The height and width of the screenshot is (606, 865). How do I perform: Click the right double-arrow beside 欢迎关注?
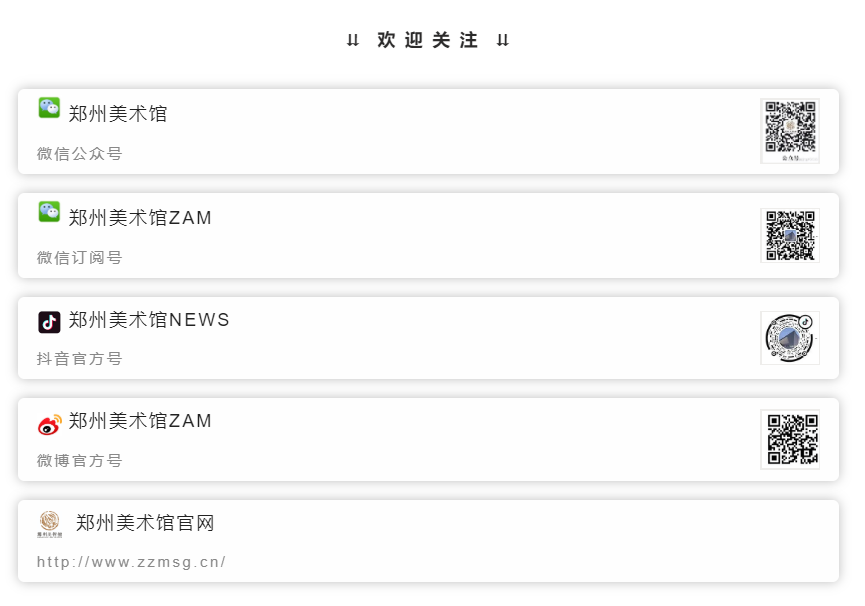click(503, 41)
